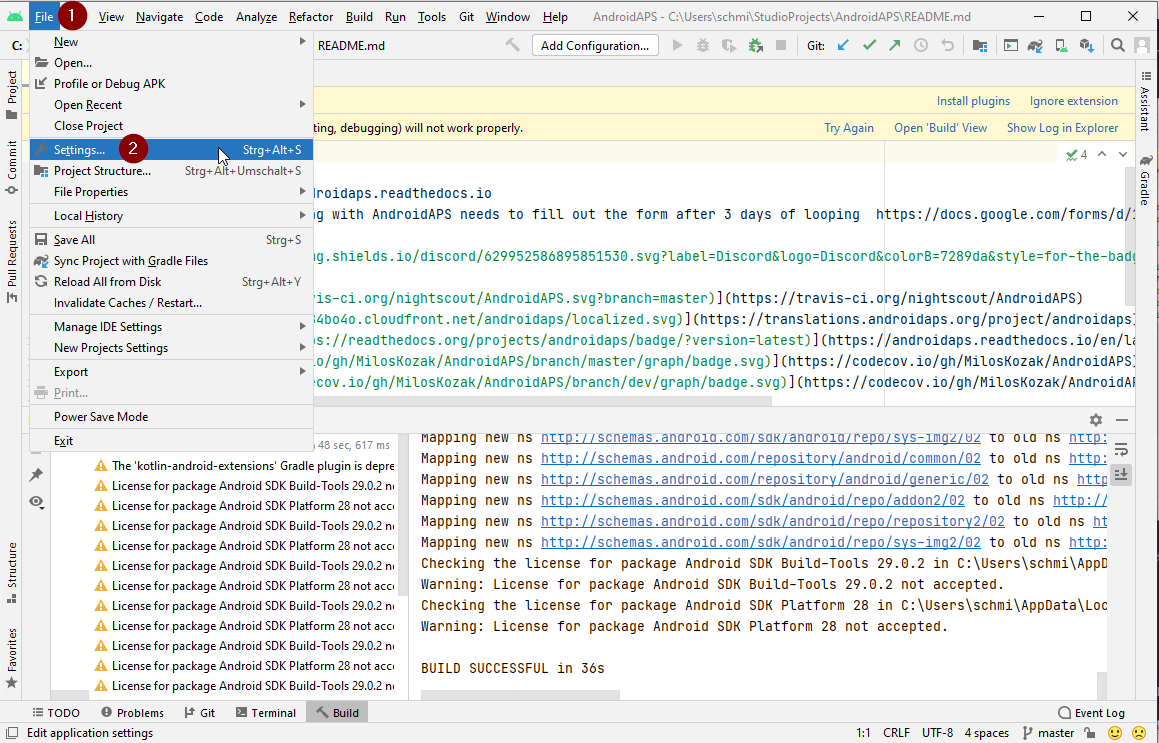Open the Event Log
The width and height of the screenshot is (1159, 743).
click(x=1091, y=713)
